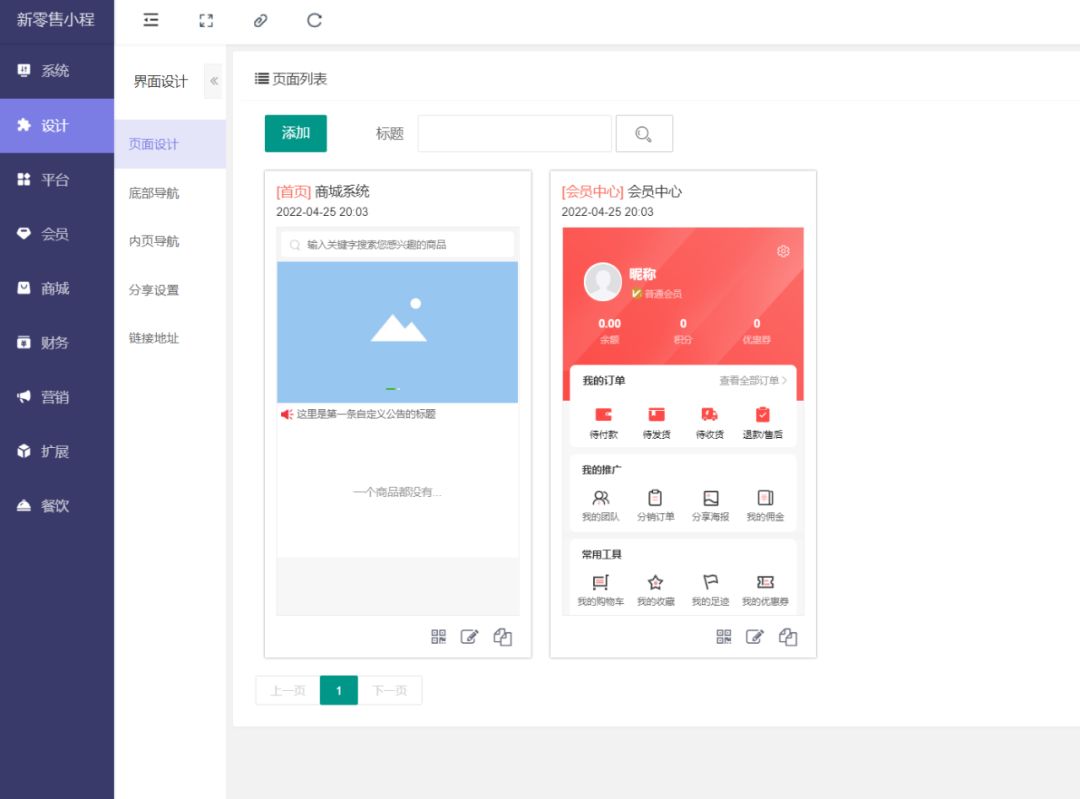Click the 商城系统 page preview thumbnail
The width and height of the screenshot is (1080, 799).
pyautogui.click(x=398, y=420)
